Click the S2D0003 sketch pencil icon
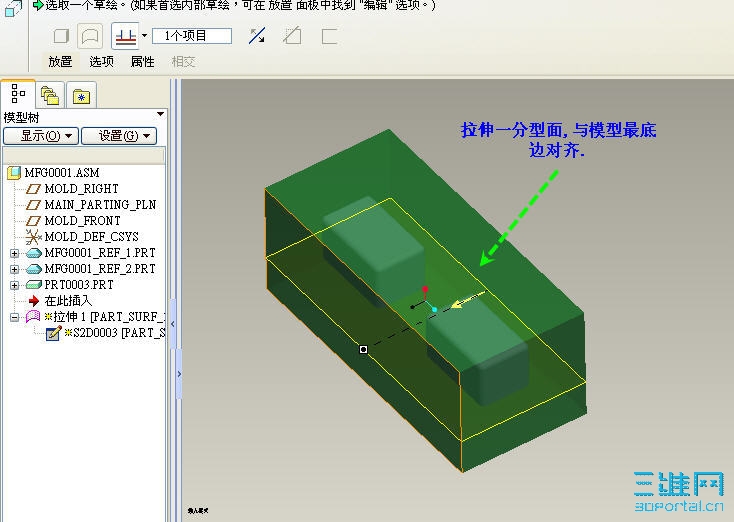 tap(53, 333)
